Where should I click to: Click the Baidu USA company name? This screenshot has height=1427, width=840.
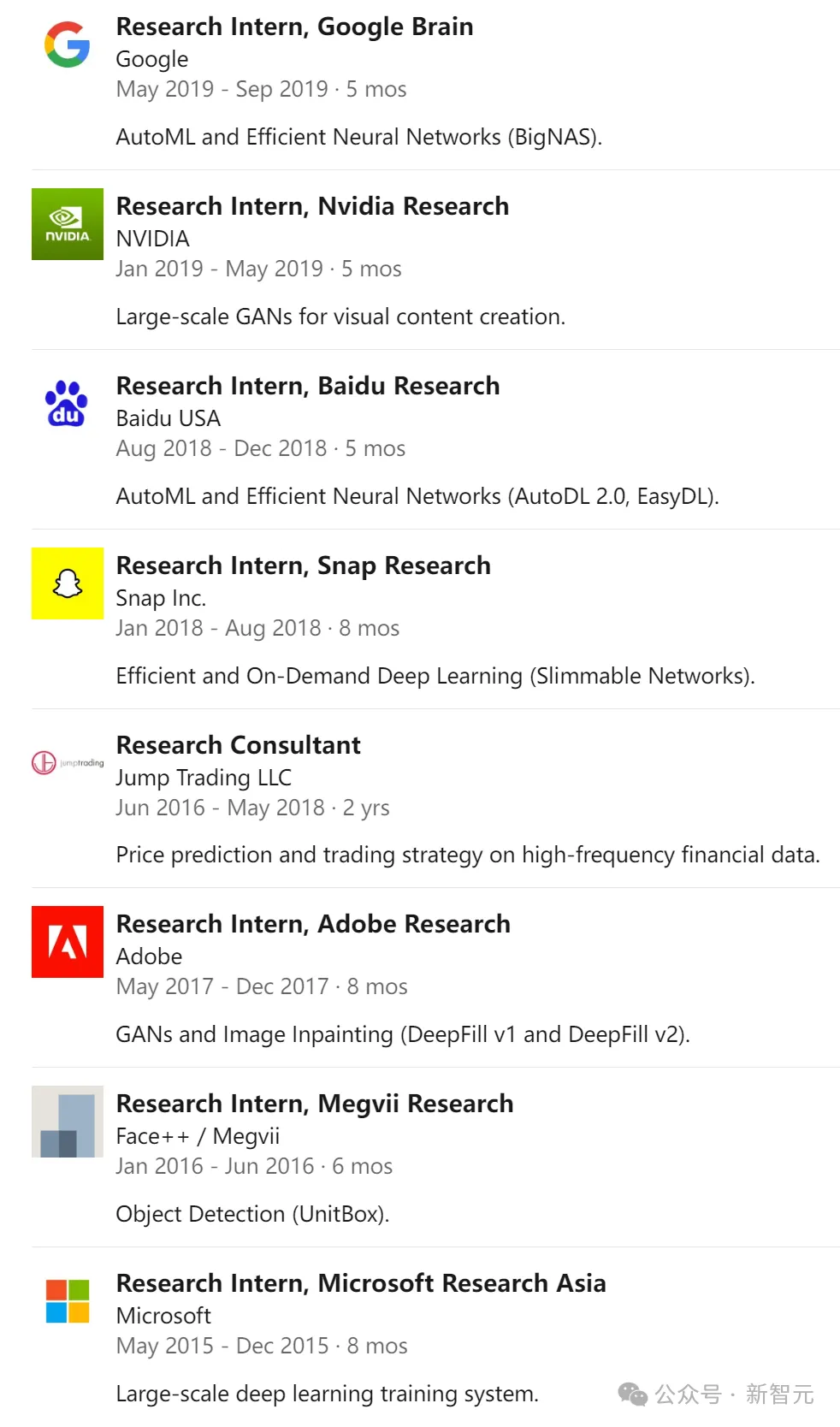tap(169, 418)
